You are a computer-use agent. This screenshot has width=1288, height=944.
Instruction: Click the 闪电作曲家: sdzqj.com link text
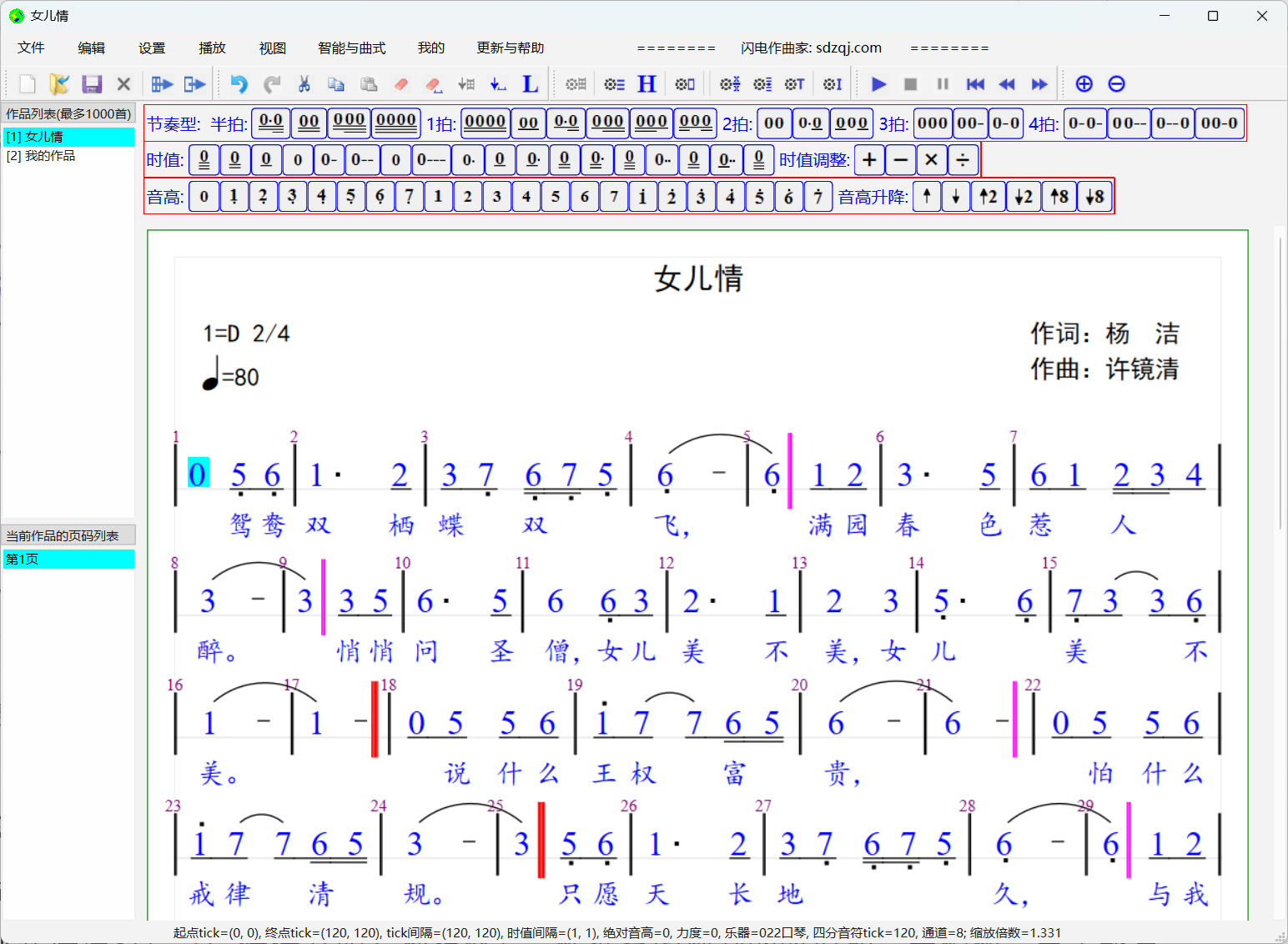coord(811,48)
